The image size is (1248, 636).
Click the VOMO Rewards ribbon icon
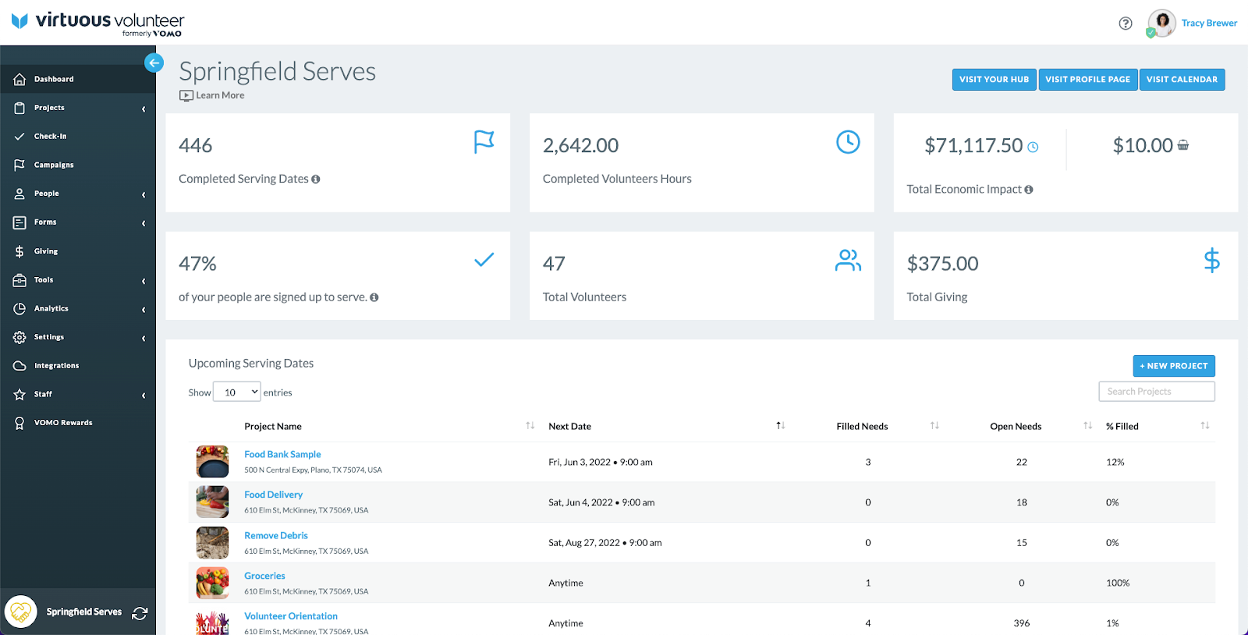(19, 423)
